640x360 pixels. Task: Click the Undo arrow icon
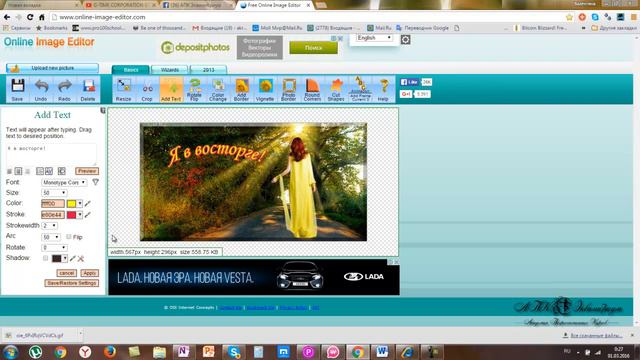(x=41, y=89)
